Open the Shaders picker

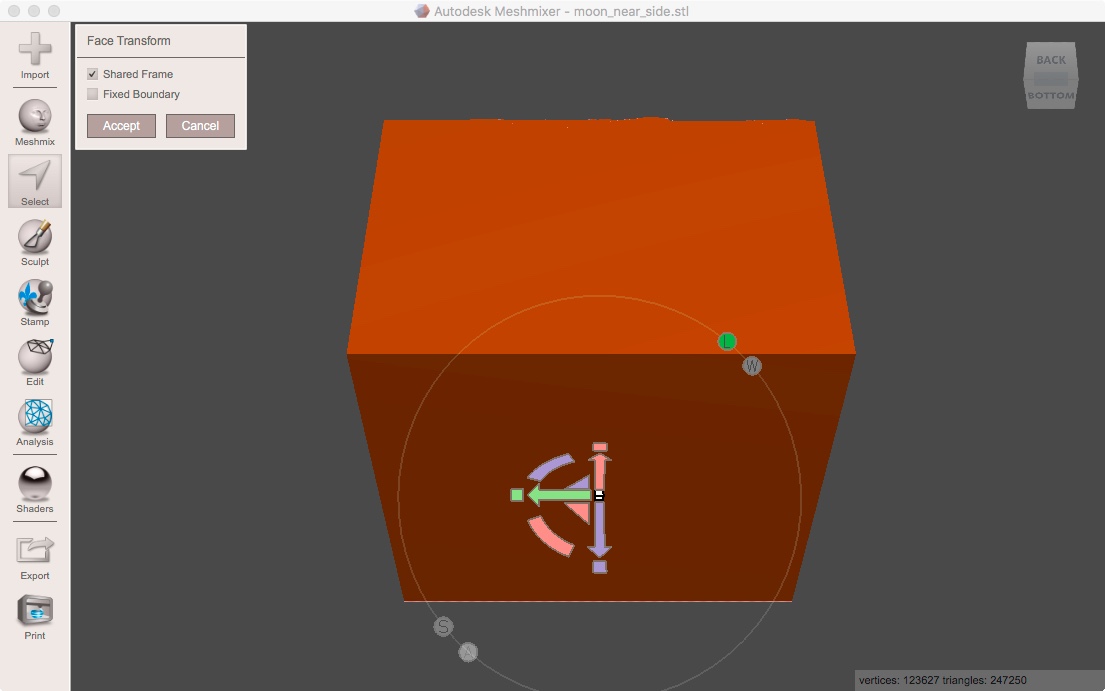pyautogui.click(x=34, y=483)
